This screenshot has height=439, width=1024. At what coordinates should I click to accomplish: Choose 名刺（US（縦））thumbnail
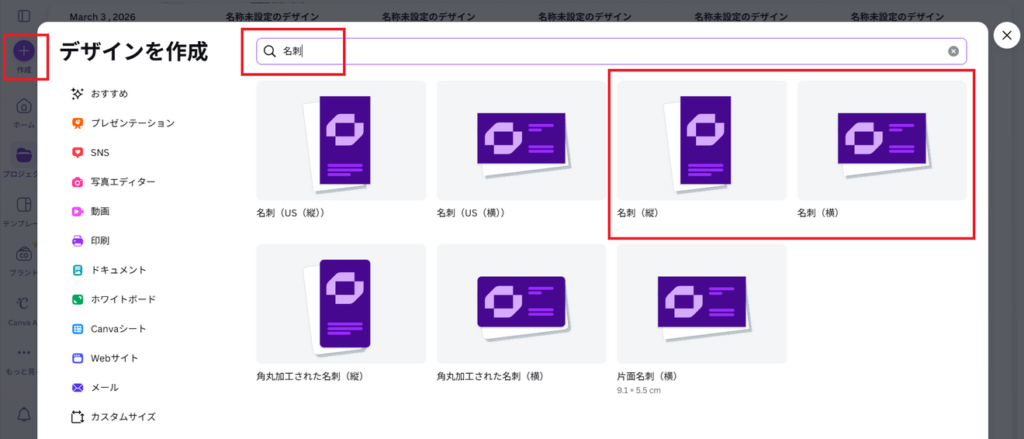coord(341,140)
